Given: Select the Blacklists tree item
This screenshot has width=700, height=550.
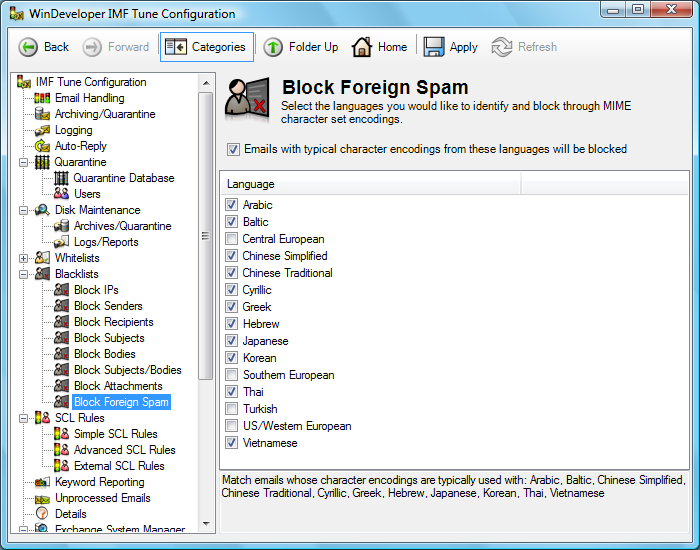Looking at the screenshot, I should click(x=76, y=274).
